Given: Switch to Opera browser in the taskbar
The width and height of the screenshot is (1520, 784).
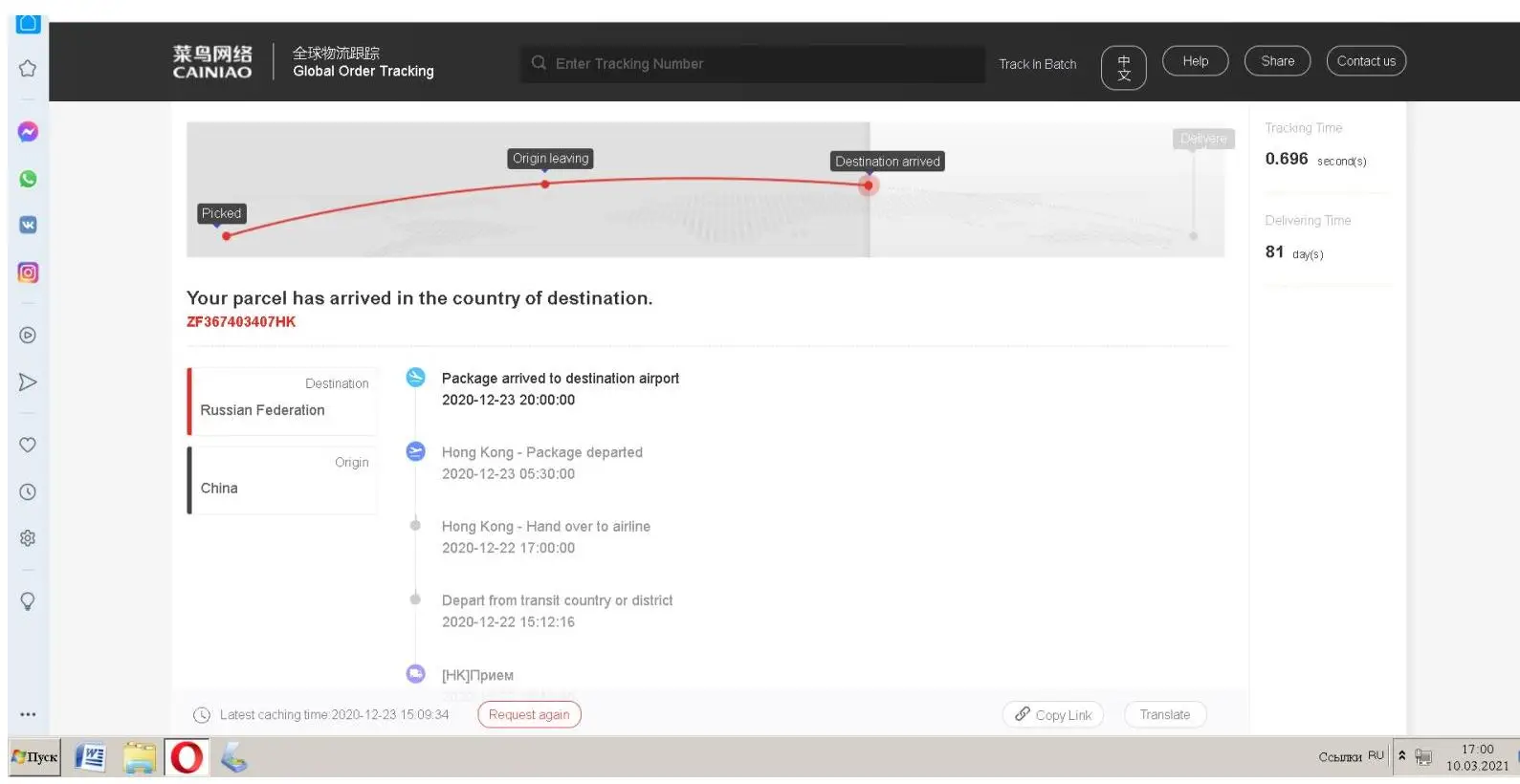Looking at the screenshot, I should tap(187, 758).
